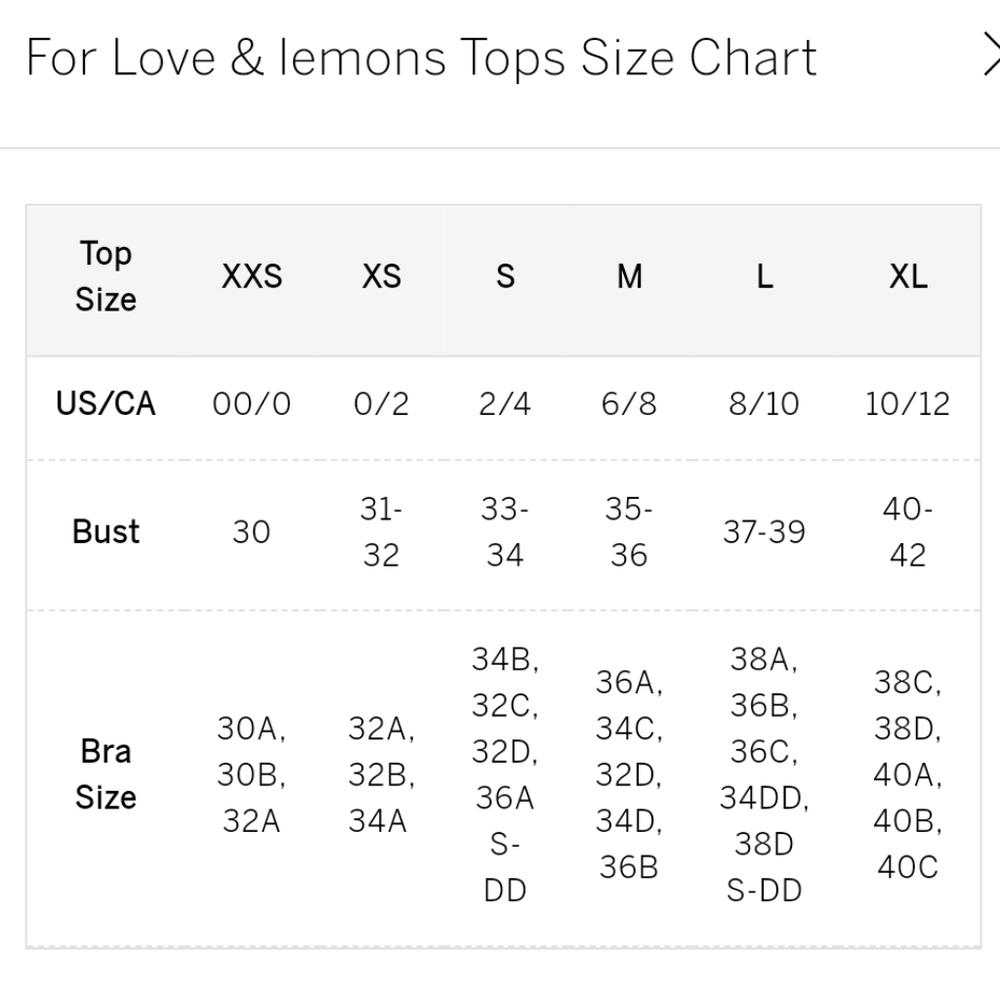Select the Bust row label

point(106,532)
